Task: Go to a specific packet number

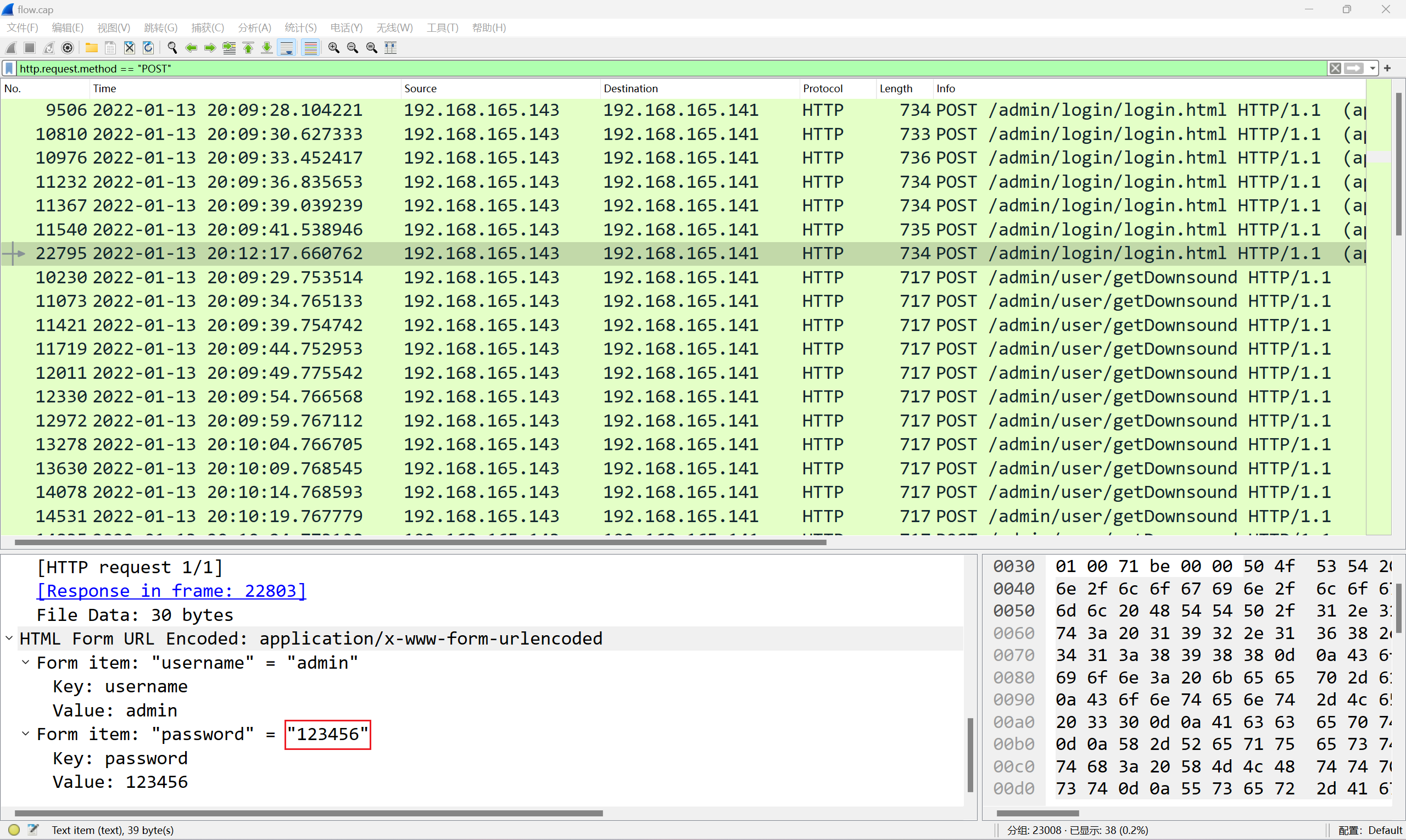Action: click(230, 48)
